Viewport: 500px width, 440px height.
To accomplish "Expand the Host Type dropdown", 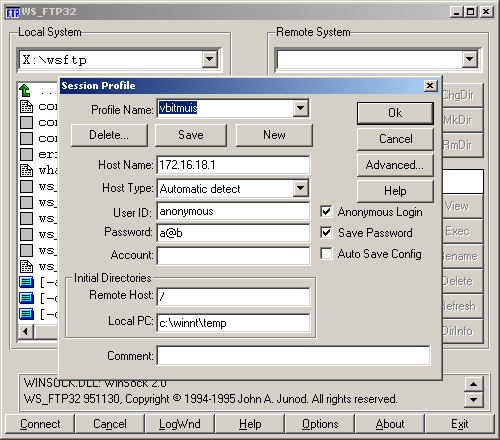I will click(300, 188).
